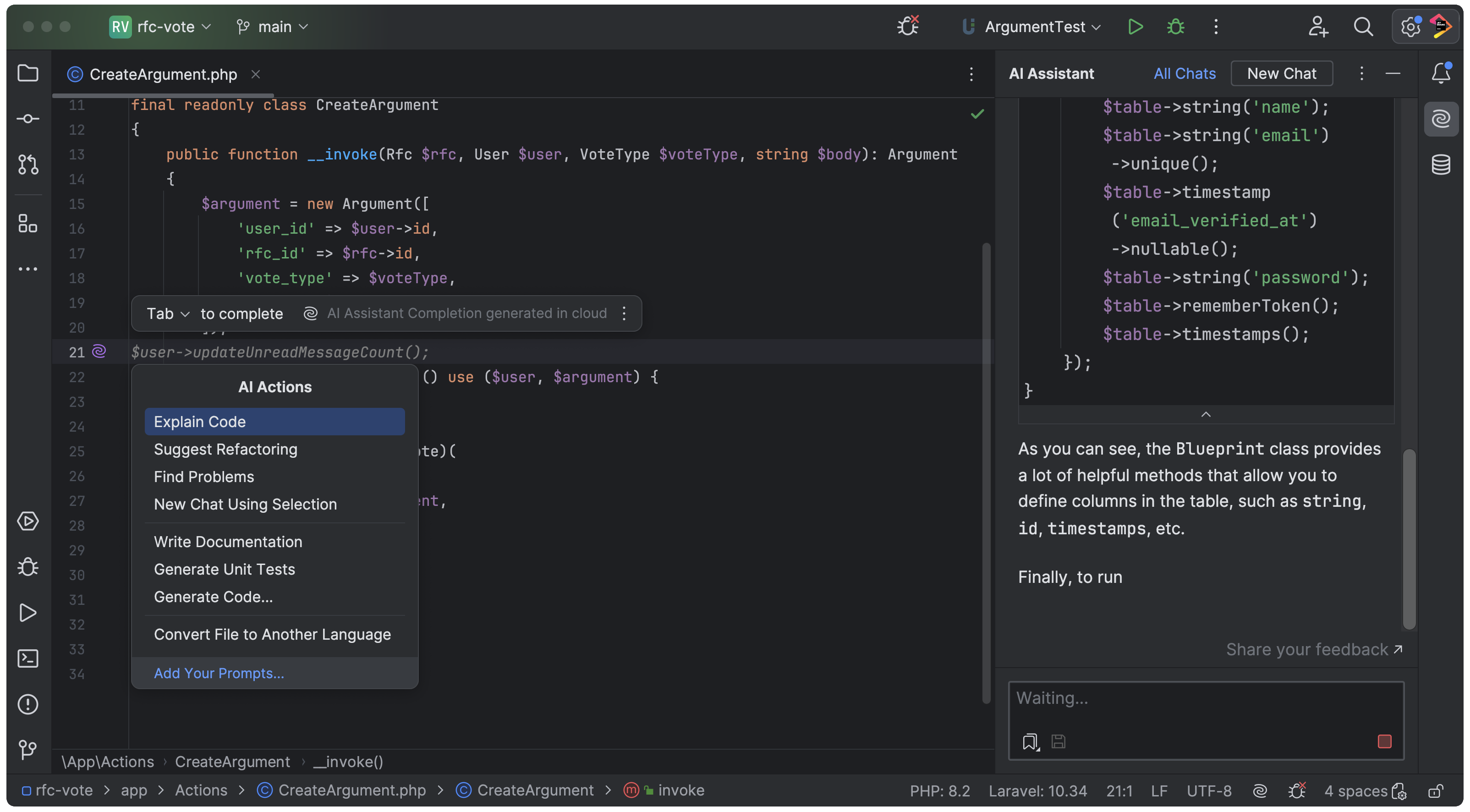Select Suggest Refactoring from AI Actions
Viewport: 1470px width, 812px height.
[225, 449]
